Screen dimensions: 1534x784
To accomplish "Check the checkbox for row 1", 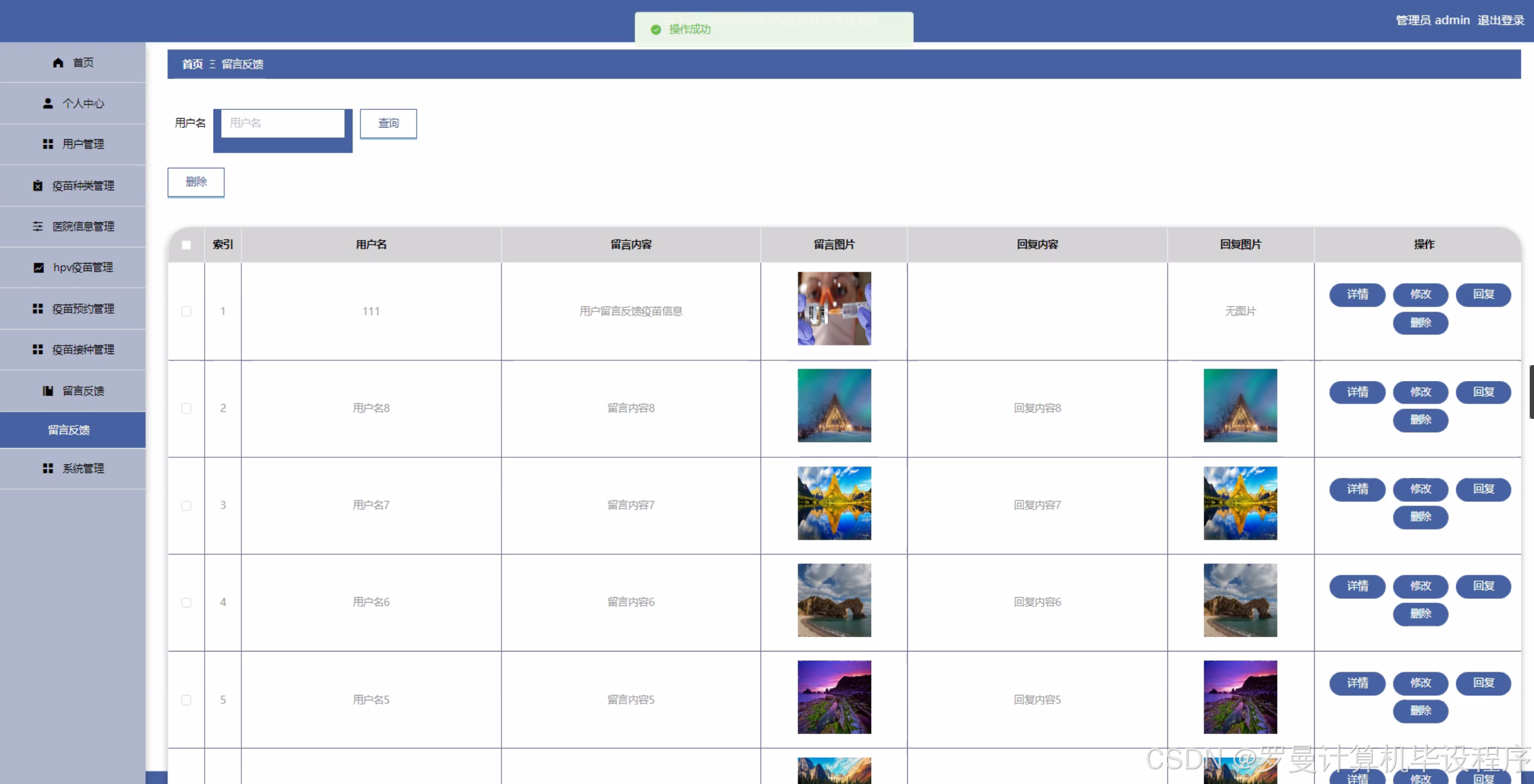I will pos(186,311).
